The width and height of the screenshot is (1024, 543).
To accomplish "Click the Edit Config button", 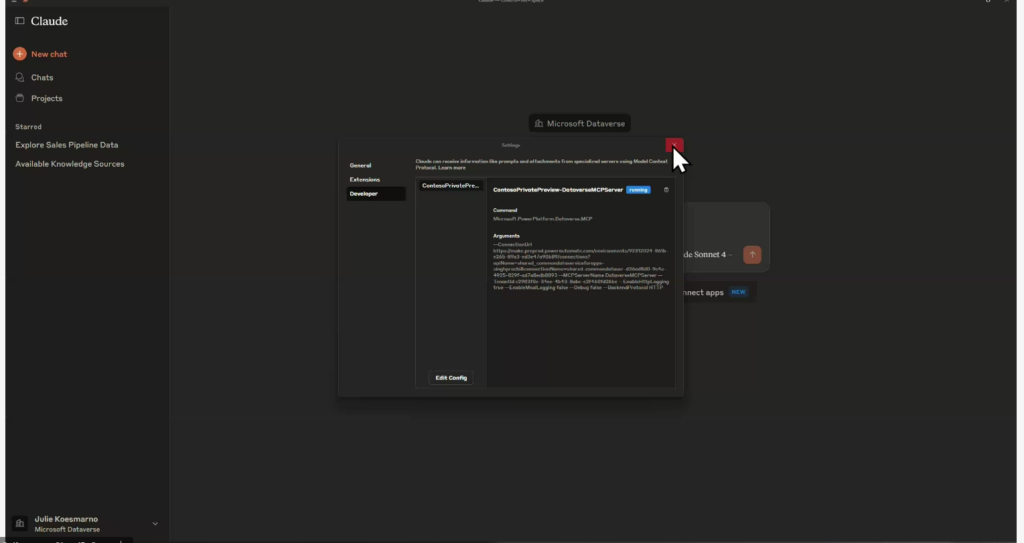I will 451,378.
